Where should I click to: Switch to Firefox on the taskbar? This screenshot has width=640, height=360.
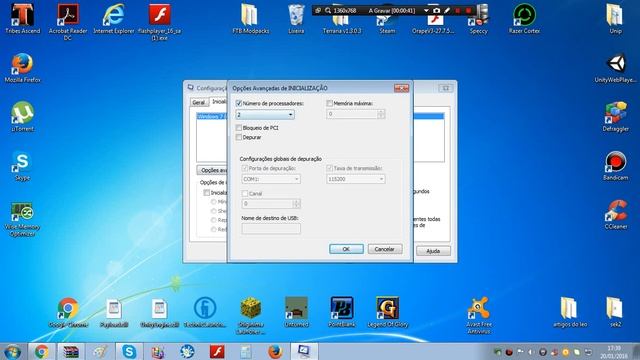pos(275,351)
